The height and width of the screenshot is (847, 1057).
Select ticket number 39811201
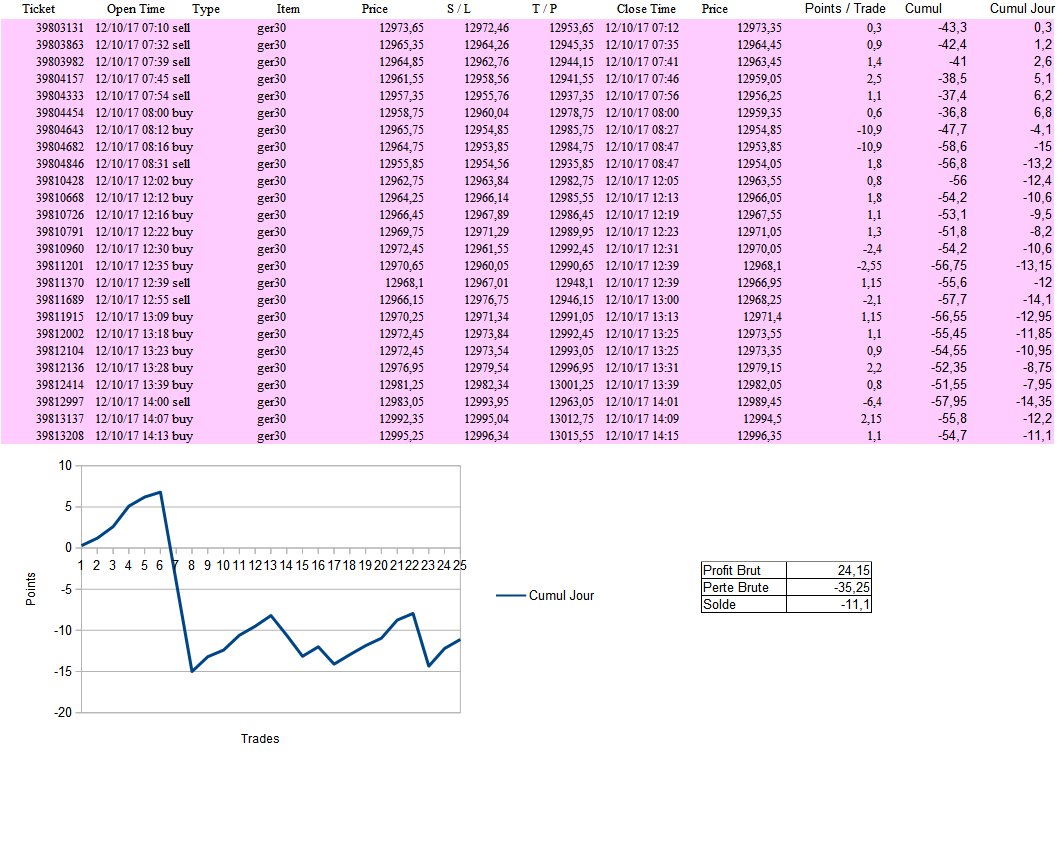pos(60,266)
